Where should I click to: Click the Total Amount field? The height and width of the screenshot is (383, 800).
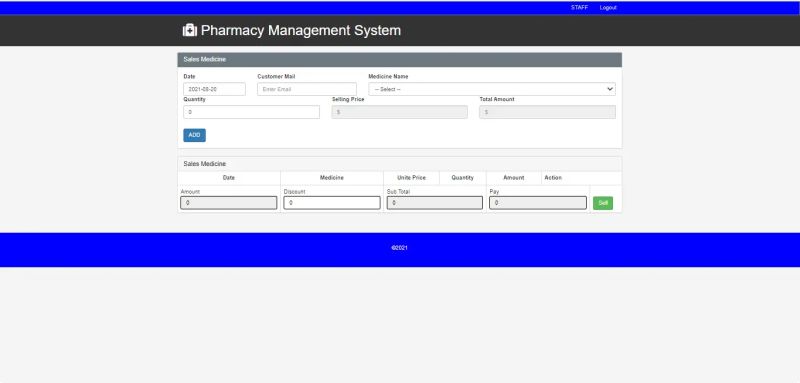pos(547,112)
